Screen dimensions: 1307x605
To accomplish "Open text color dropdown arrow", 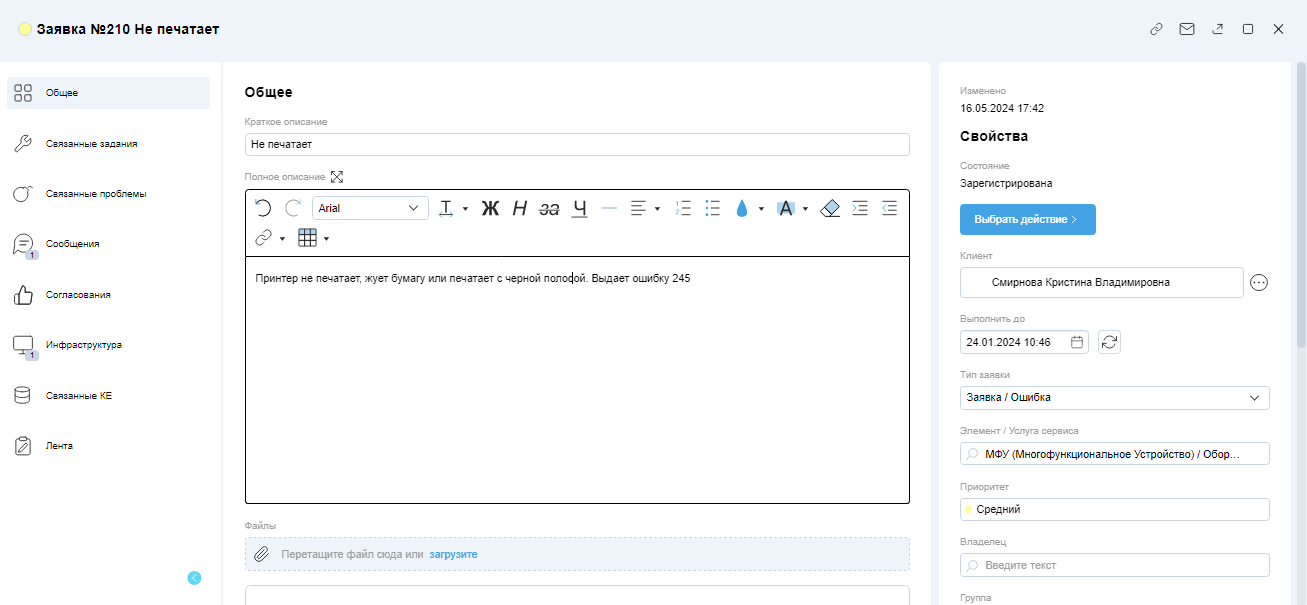I will click(x=761, y=209).
